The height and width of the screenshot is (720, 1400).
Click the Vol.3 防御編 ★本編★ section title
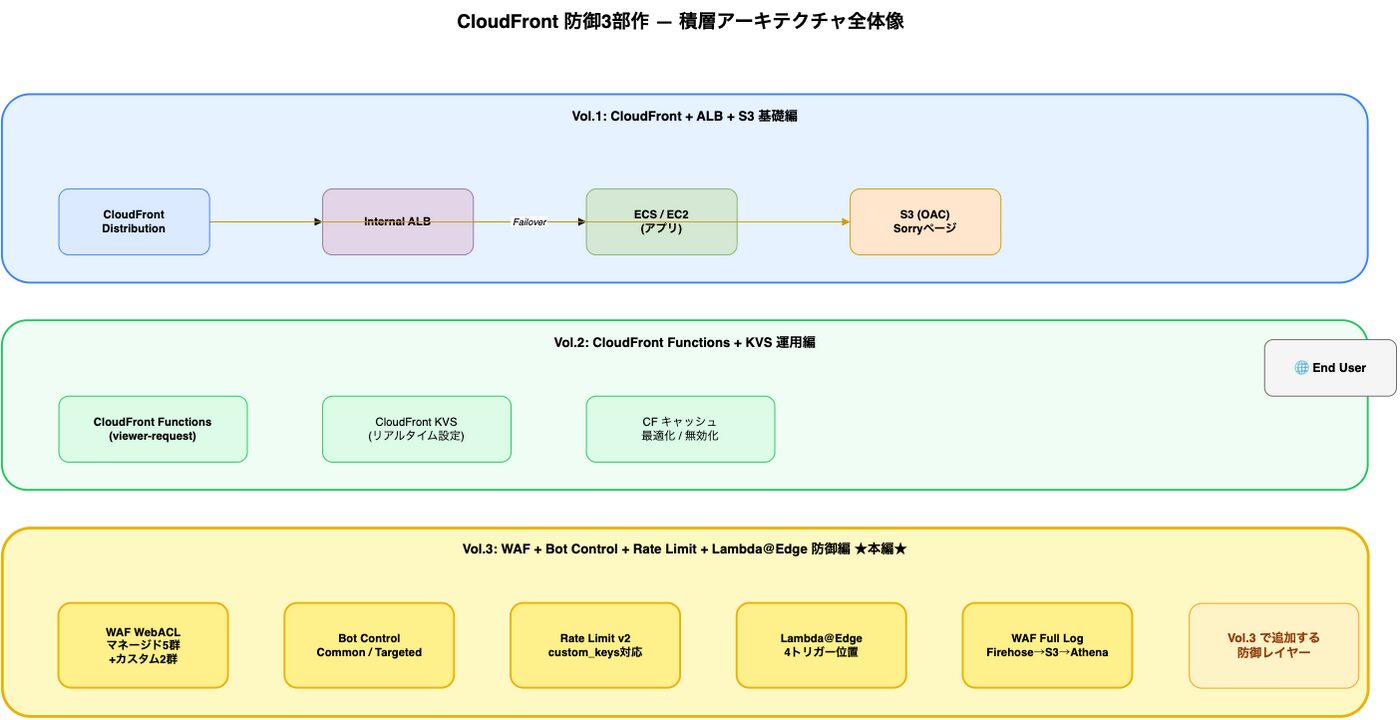point(684,549)
